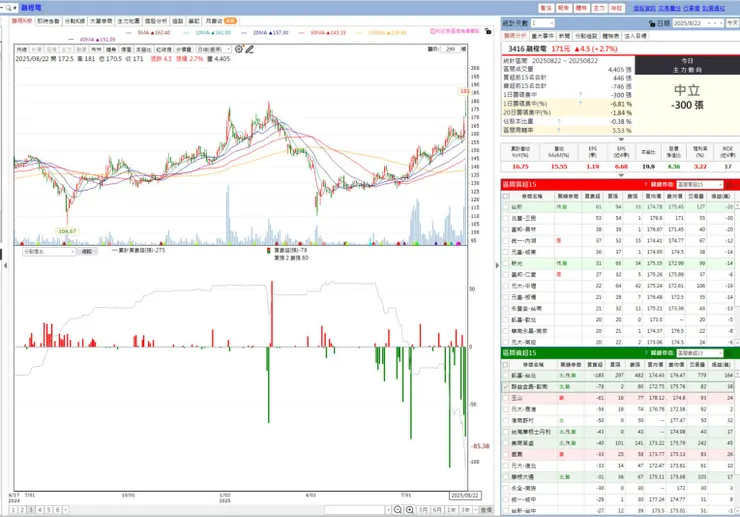The width and height of the screenshot is (740, 517).
Task: Open the 日線(還原) period dropdown
Action: pyautogui.click(x=214, y=49)
